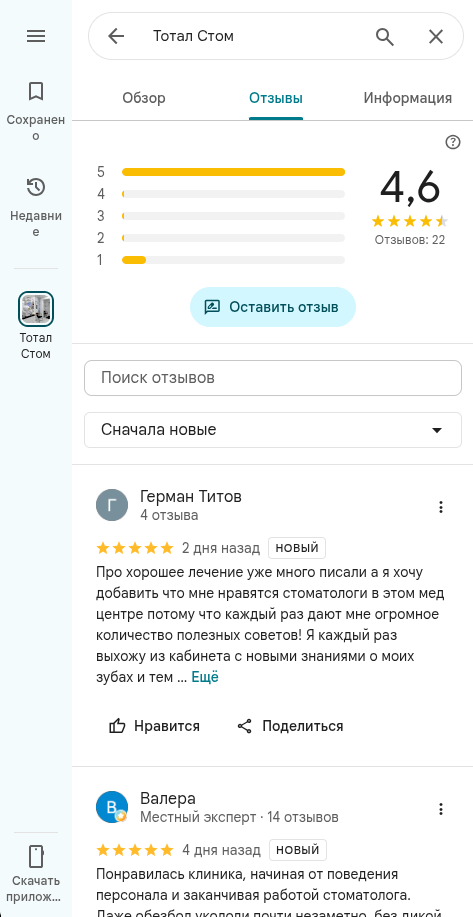473x917 pixels.
Task: Switch to the Информация tab
Action: point(408,98)
